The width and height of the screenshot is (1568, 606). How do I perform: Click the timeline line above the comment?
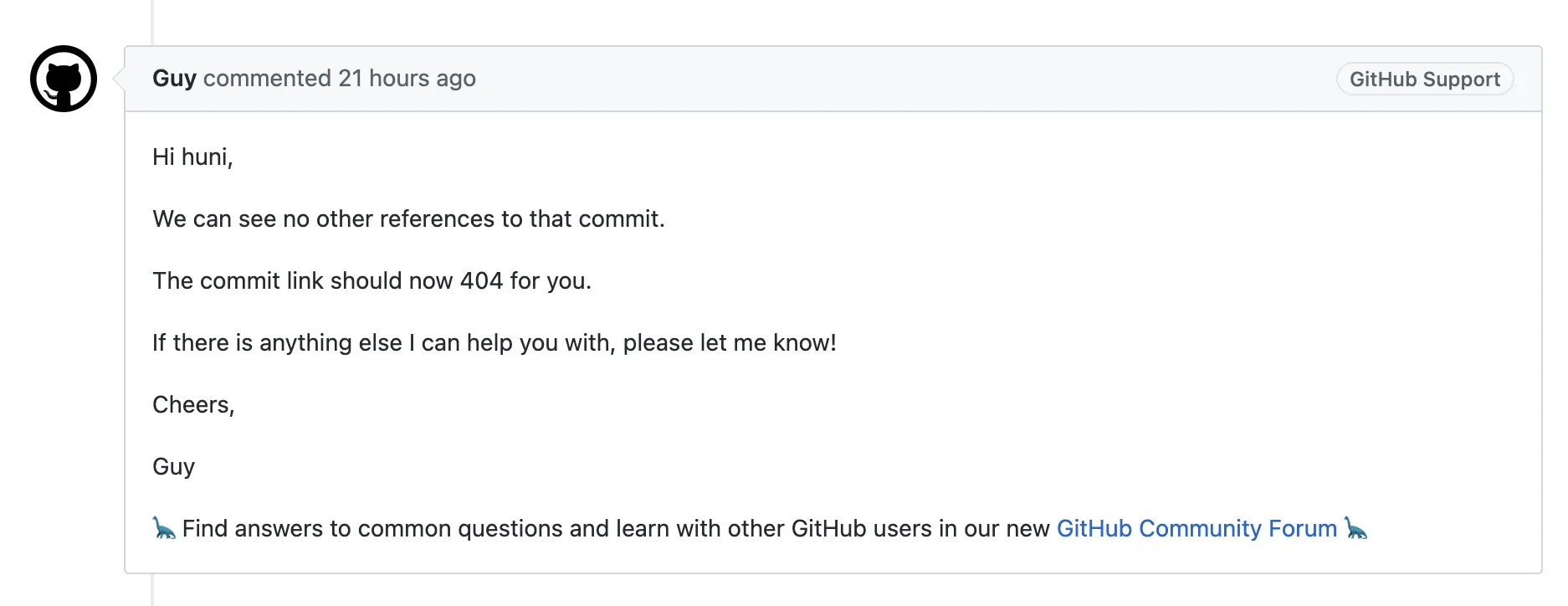click(152, 21)
